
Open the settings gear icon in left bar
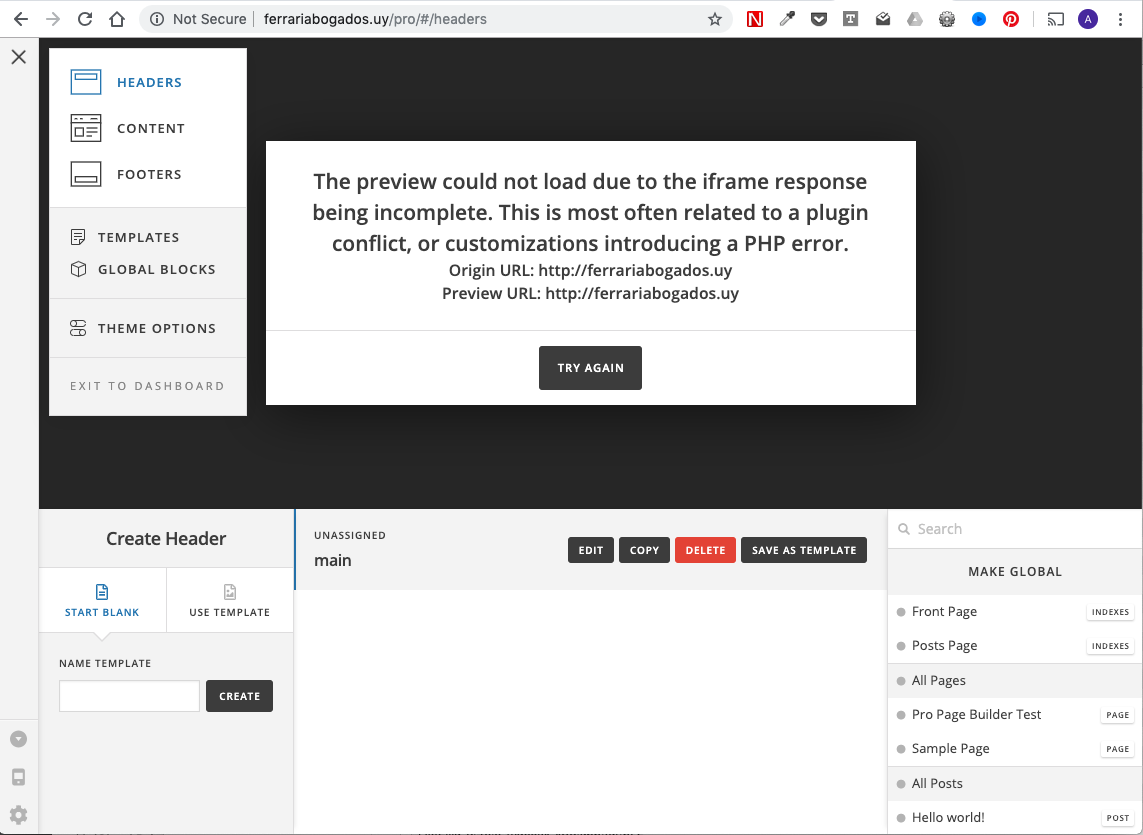pos(19,815)
